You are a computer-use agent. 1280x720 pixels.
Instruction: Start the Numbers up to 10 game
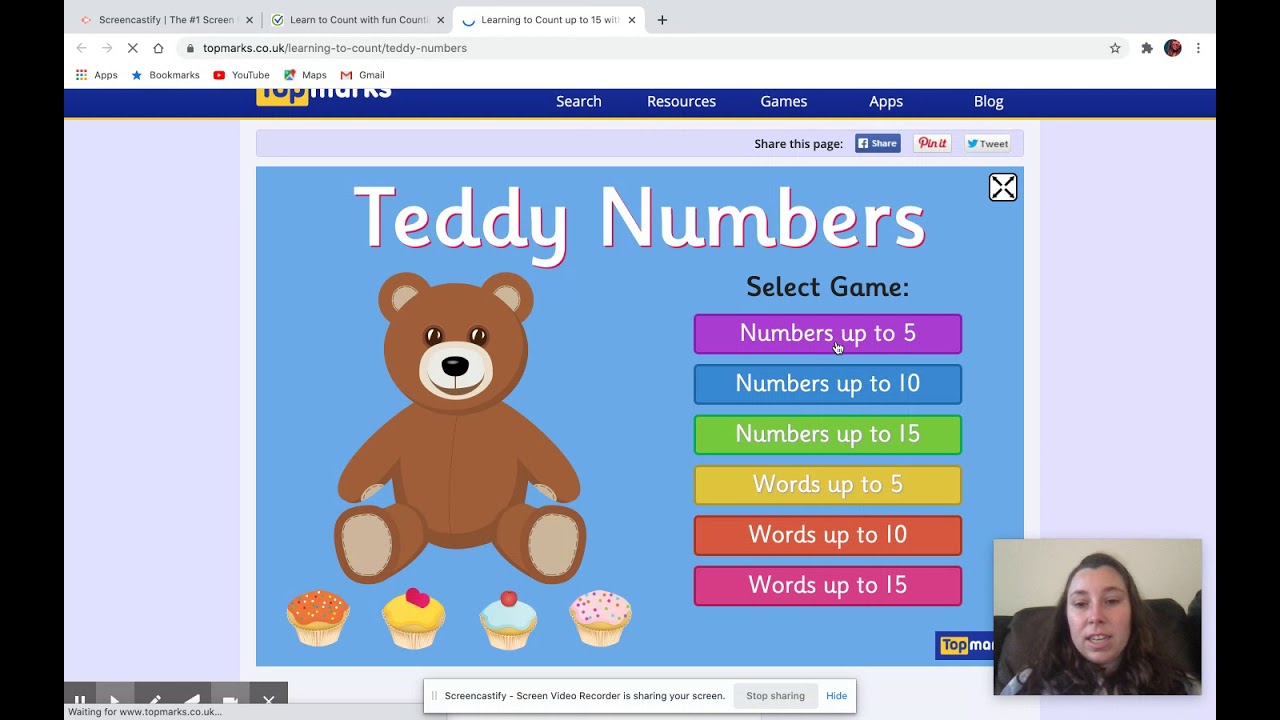coord(828,384)
